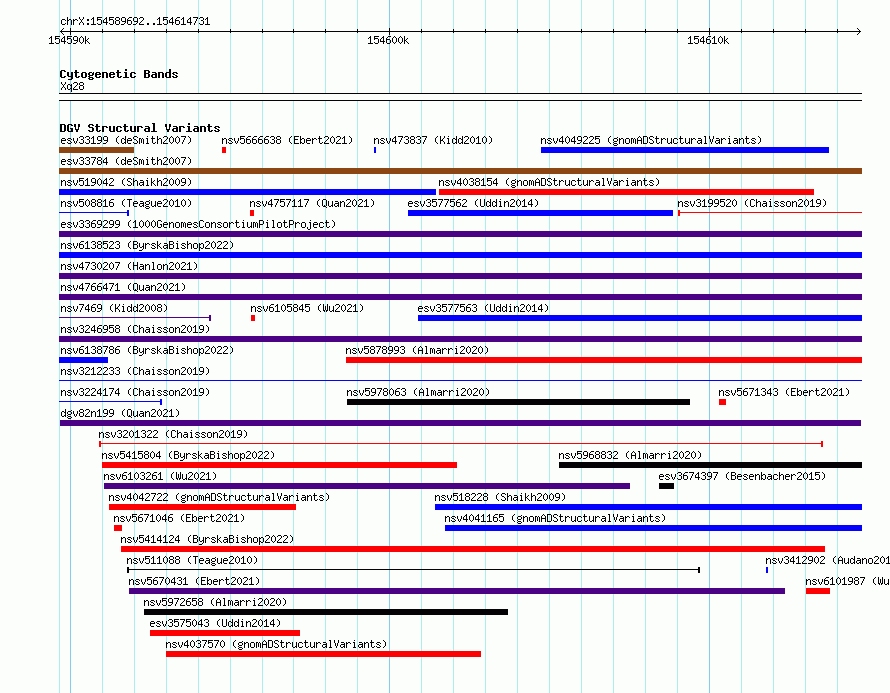Image resolution: width=890 pixels, height=693 pixels.
Task: Click the red nsv5415804 variant bar
Action: 279,465
